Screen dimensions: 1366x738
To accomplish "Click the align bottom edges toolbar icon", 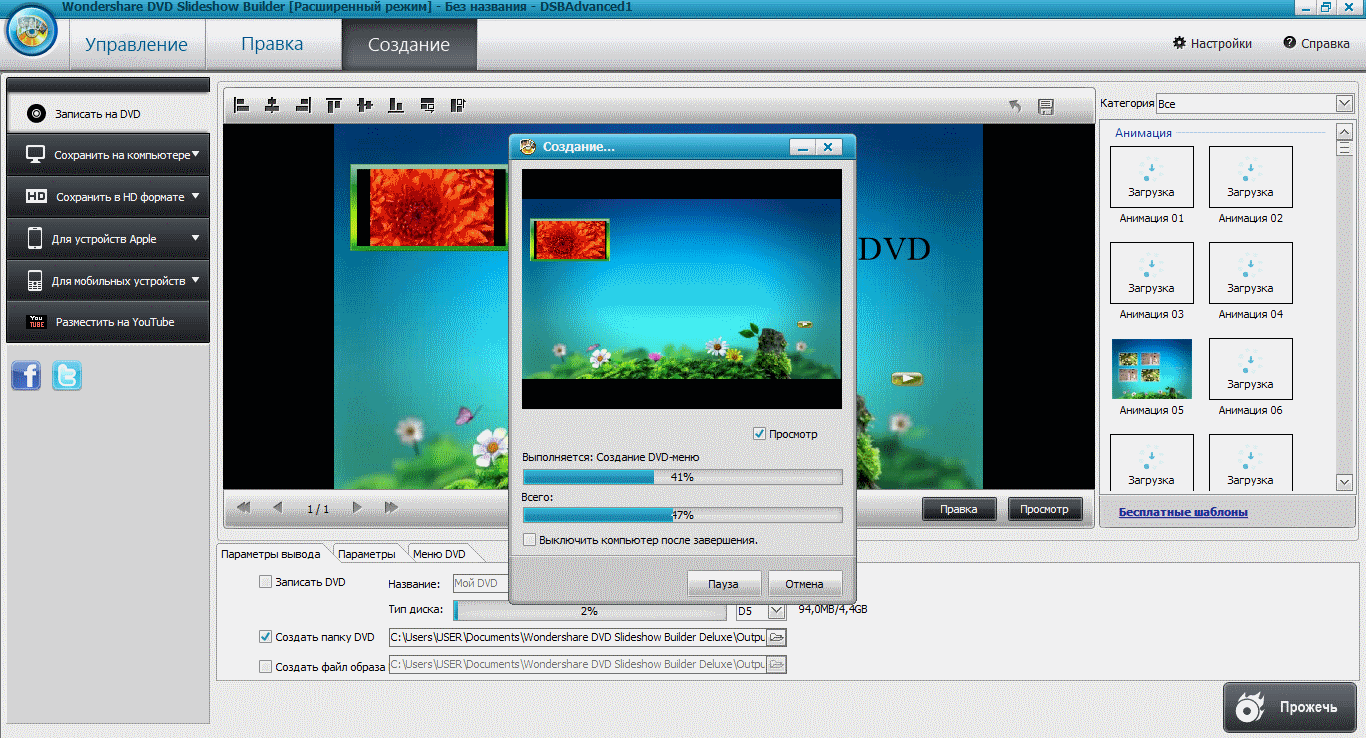I will [396, 104].
